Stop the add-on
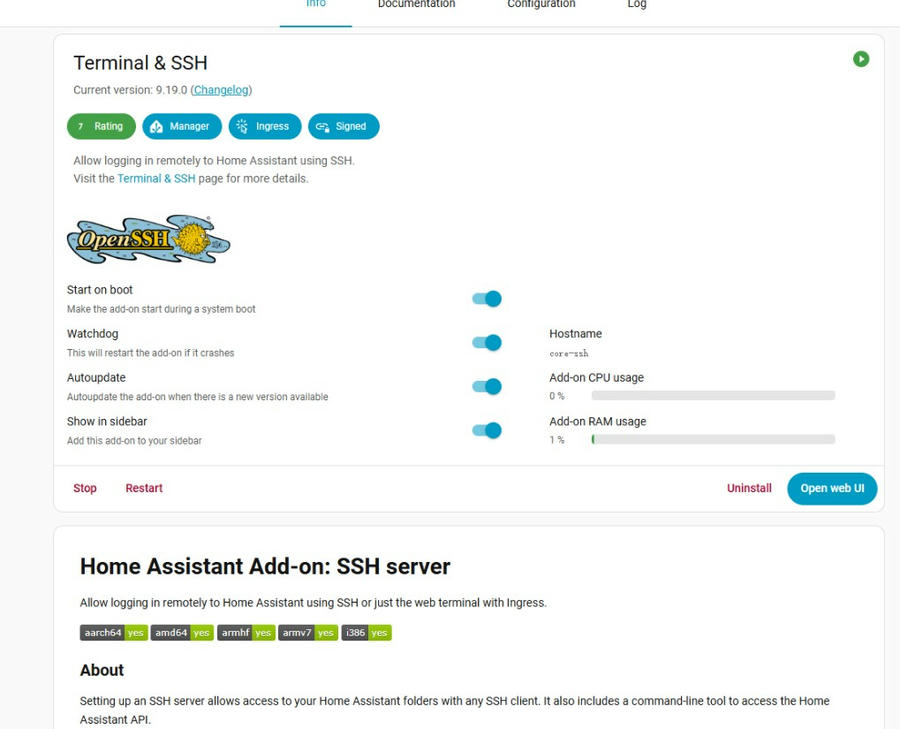 pyautogui.click(x=85, y=488)
